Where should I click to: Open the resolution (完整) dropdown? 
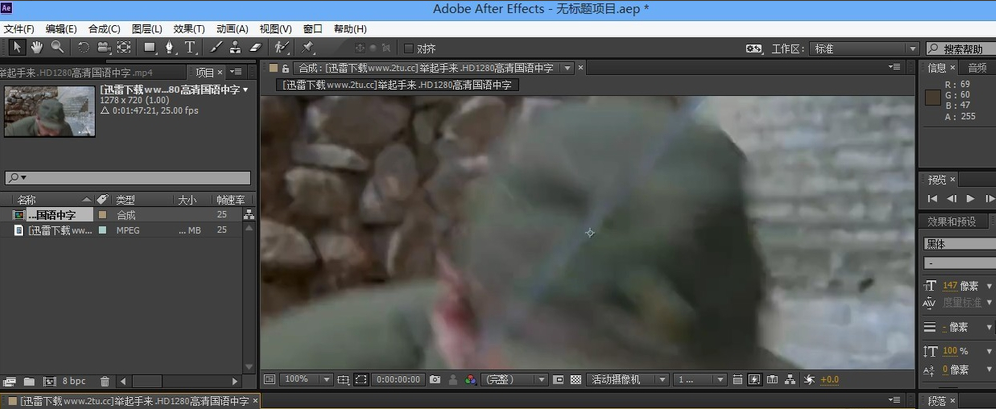click(x=515, y=380)
